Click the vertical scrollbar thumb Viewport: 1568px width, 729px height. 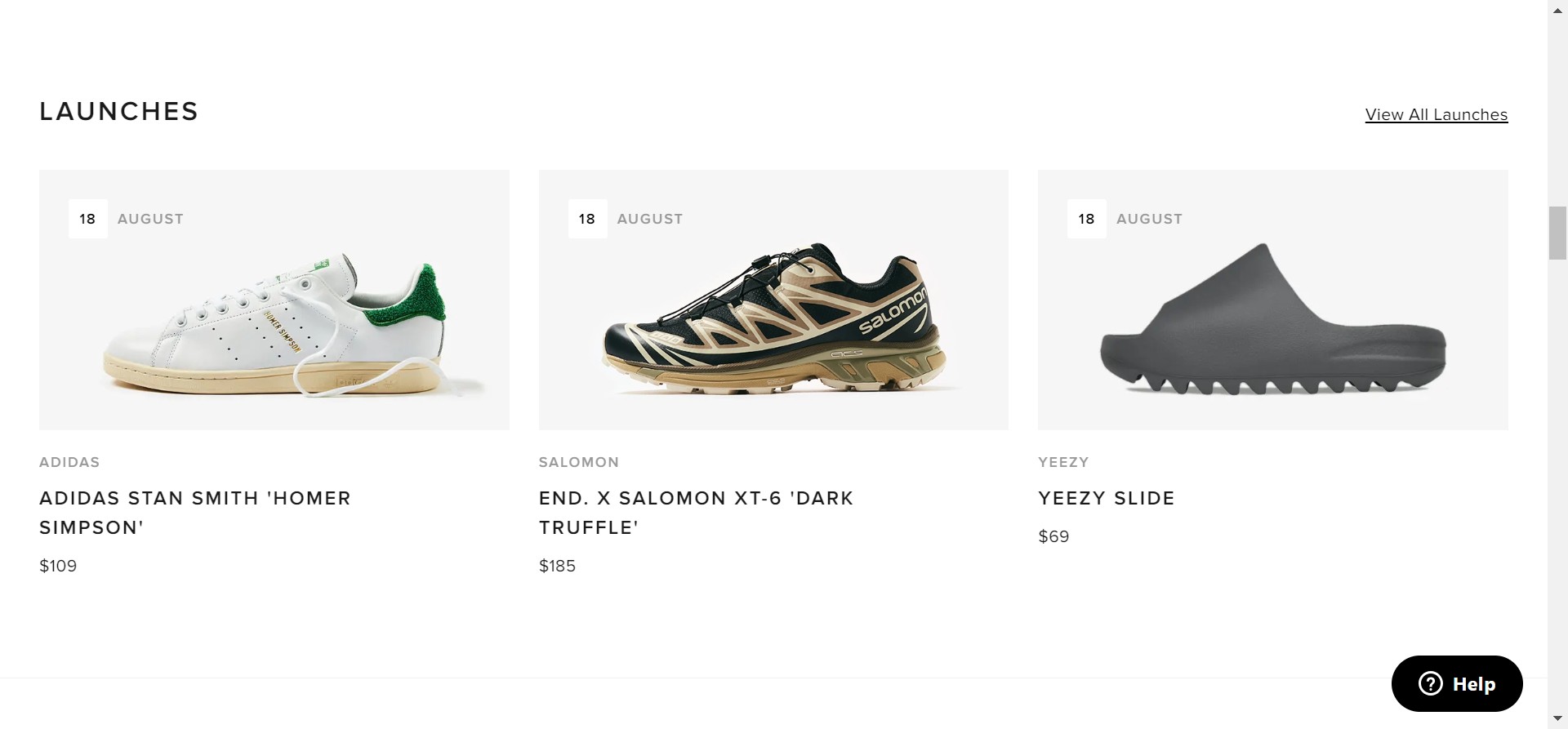[1557, 233]
